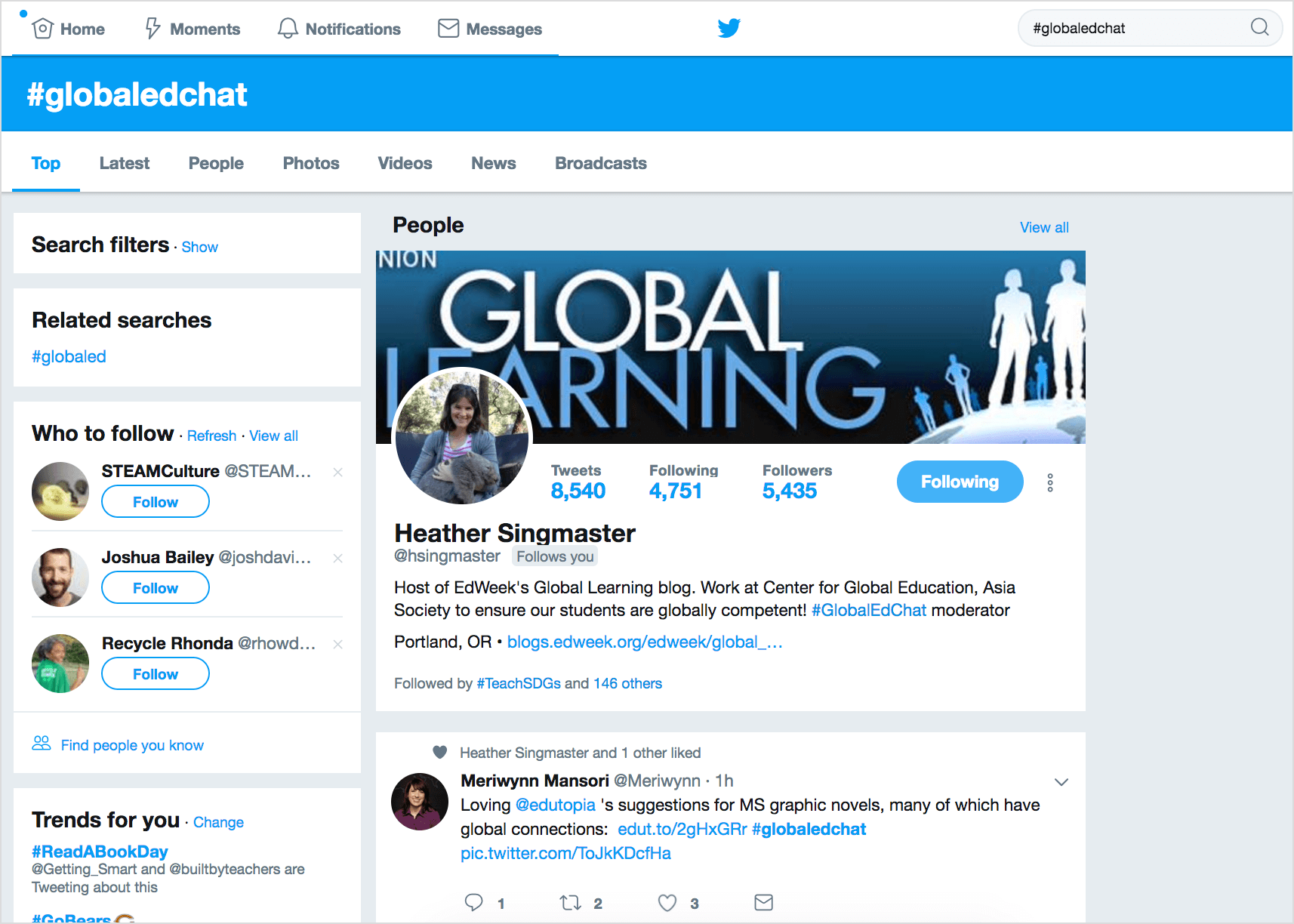Open the @hsingmaster handle
Image resolution: width=1294 pixels, height=924 pixels.
[447, 556]
